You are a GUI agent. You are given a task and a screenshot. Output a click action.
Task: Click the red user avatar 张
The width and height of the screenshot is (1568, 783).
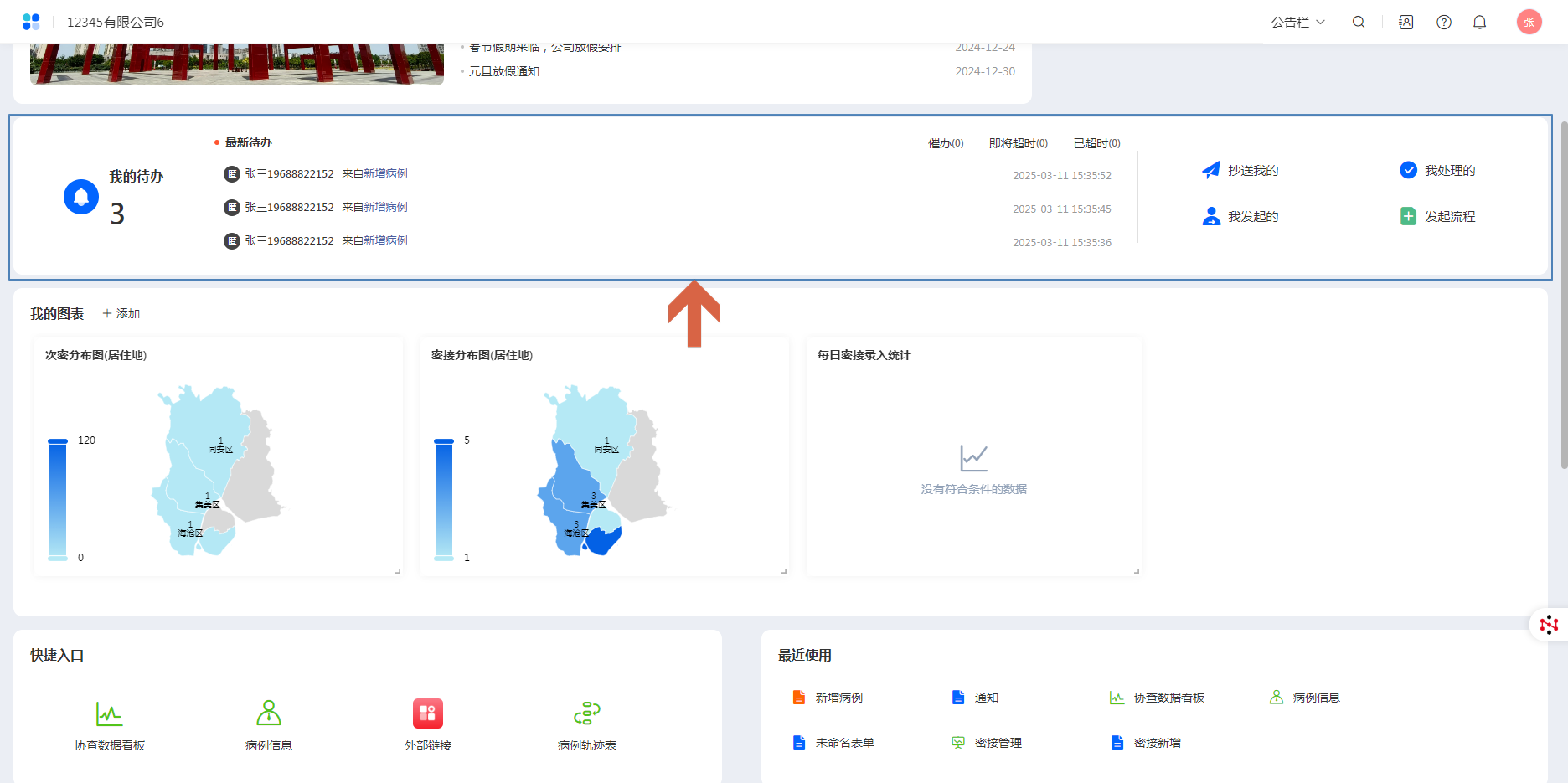point(1529,23)
